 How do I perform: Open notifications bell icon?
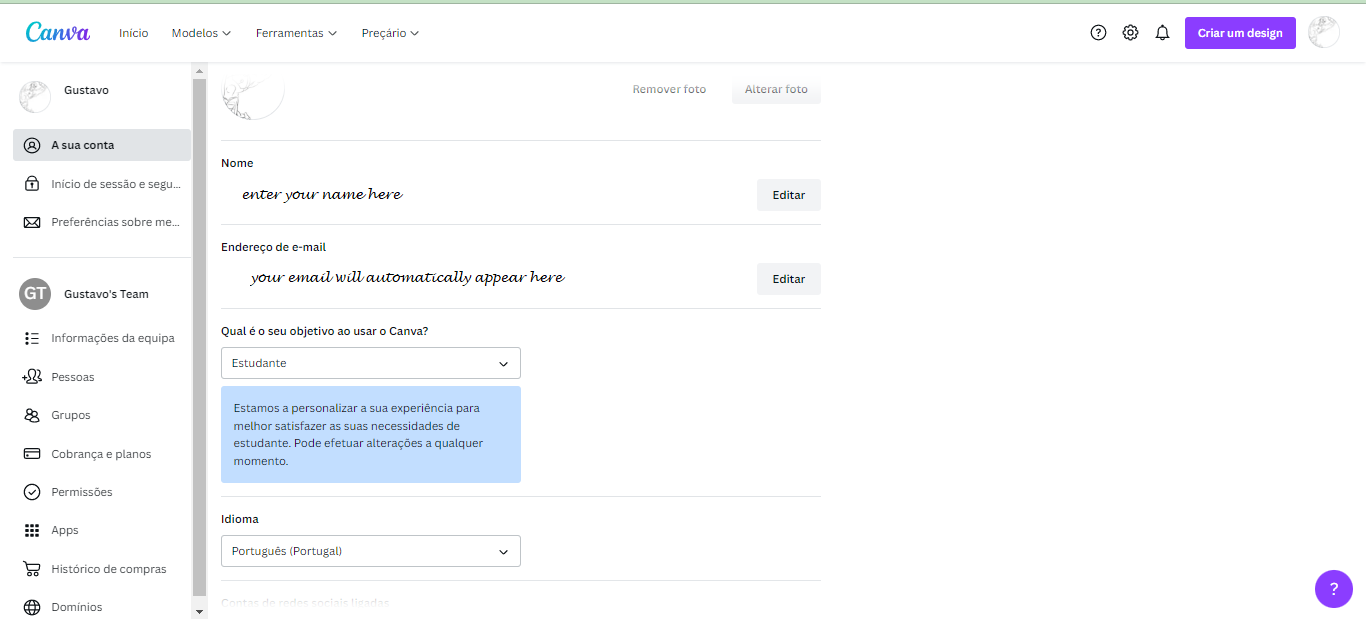coord(1162,33)
